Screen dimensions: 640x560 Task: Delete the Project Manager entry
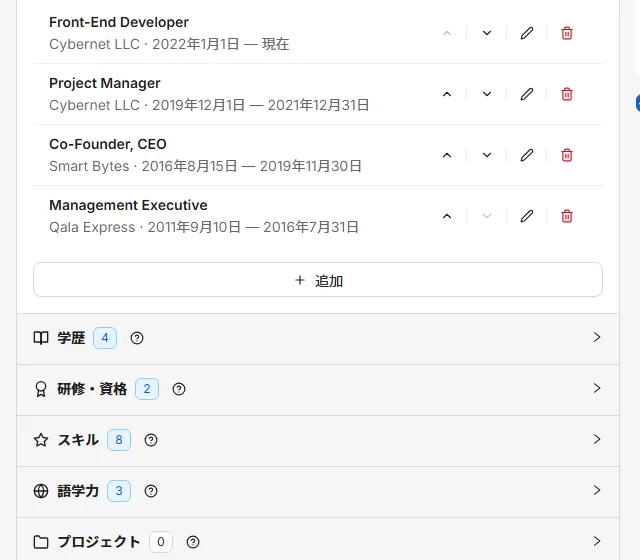pyautogui.click(x=567, y=94)
